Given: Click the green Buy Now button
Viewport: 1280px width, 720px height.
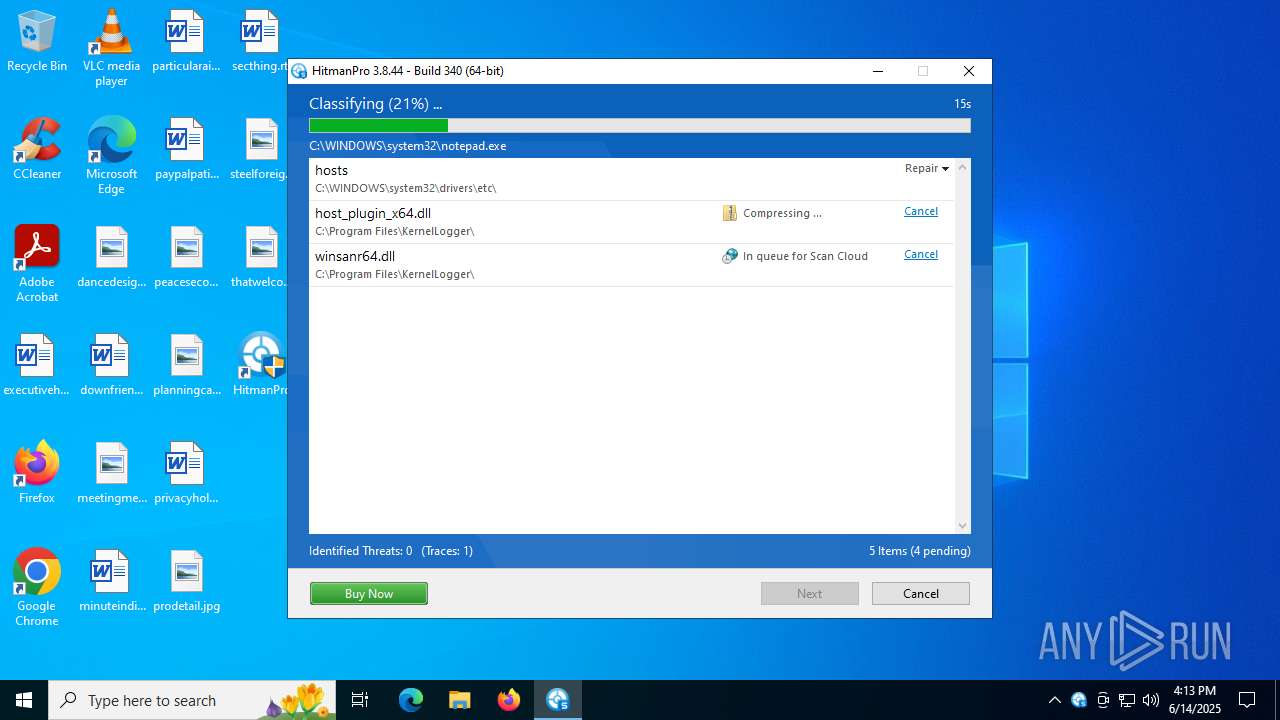Looking at the screenshot, I should (x=369, y=594).
